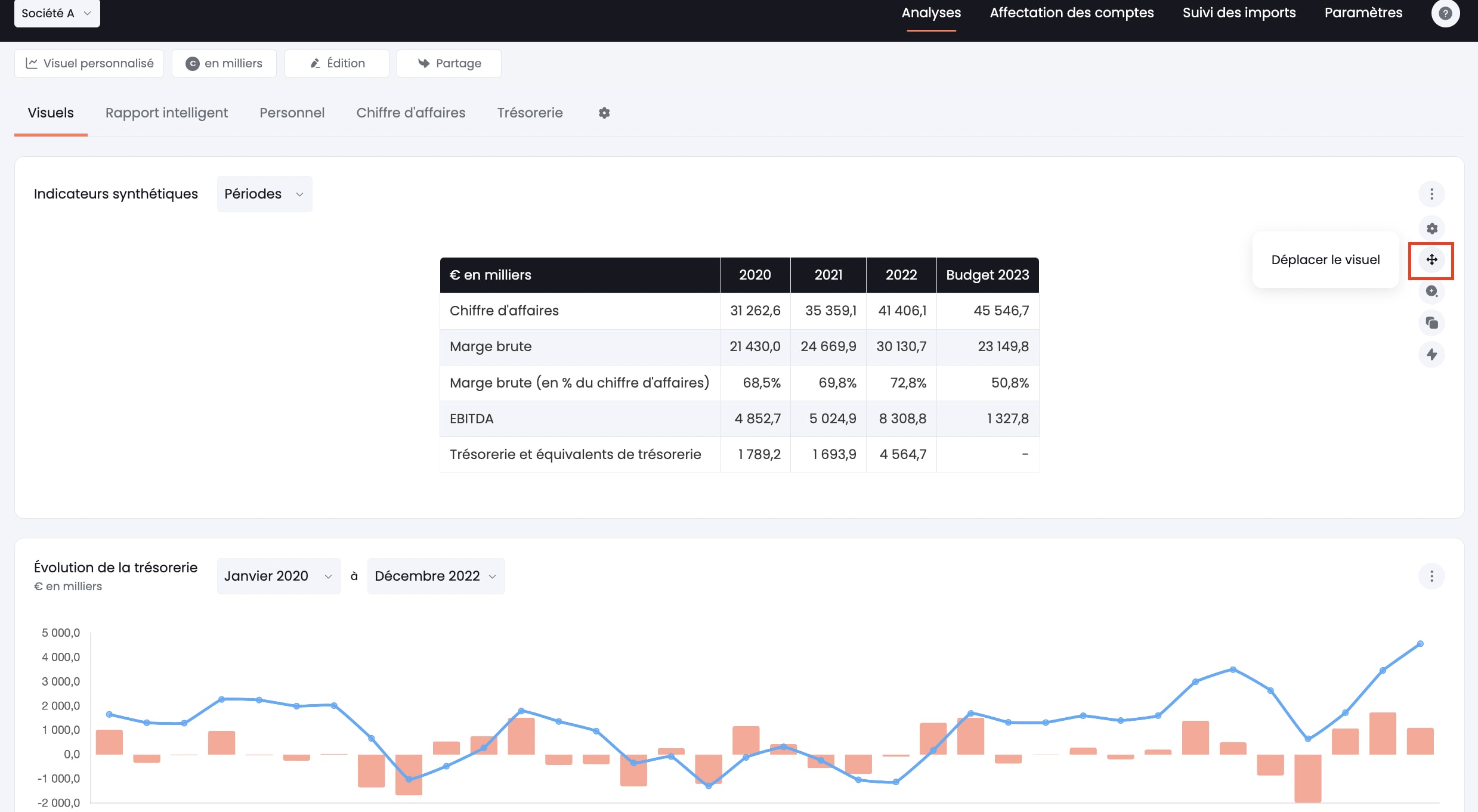Click the Marge brute row label
The height and width of the screenshot is (812, 1478).
tap(490, 346)
